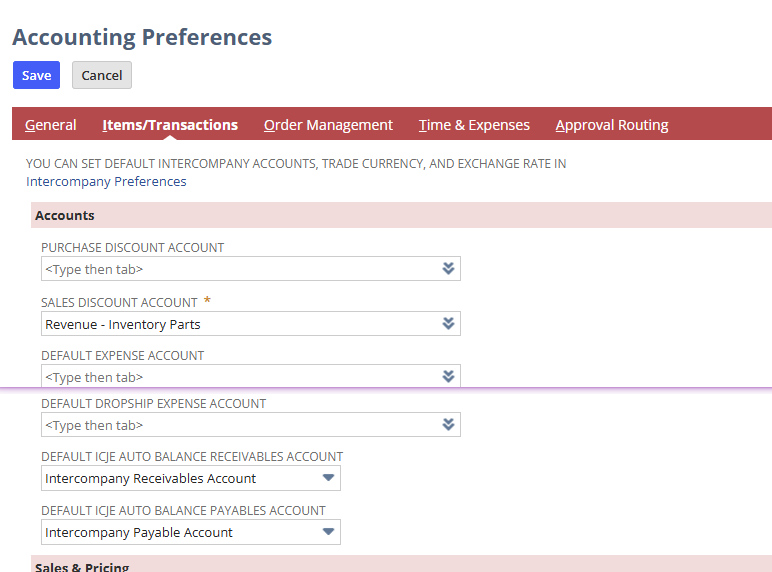Viewport: 772px width, 572px height.
Task: Click the Purchase Discount Account double-arrow icon
Action: (x=448, y=269)
